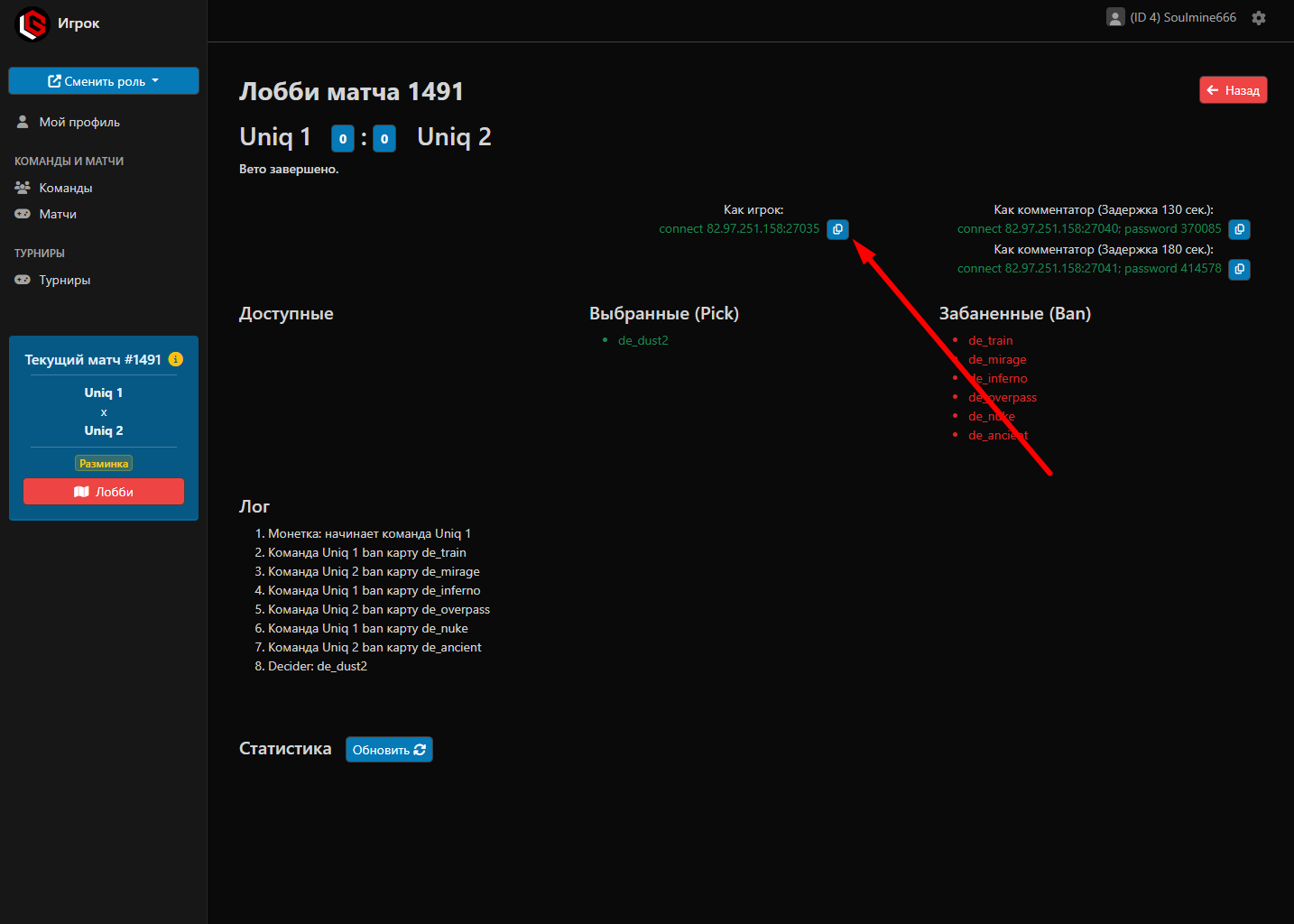This screenshot has width=1294, height=924.
Task: Click the user avatar icon beside Soulmine666
Action: click(1115, 18)
